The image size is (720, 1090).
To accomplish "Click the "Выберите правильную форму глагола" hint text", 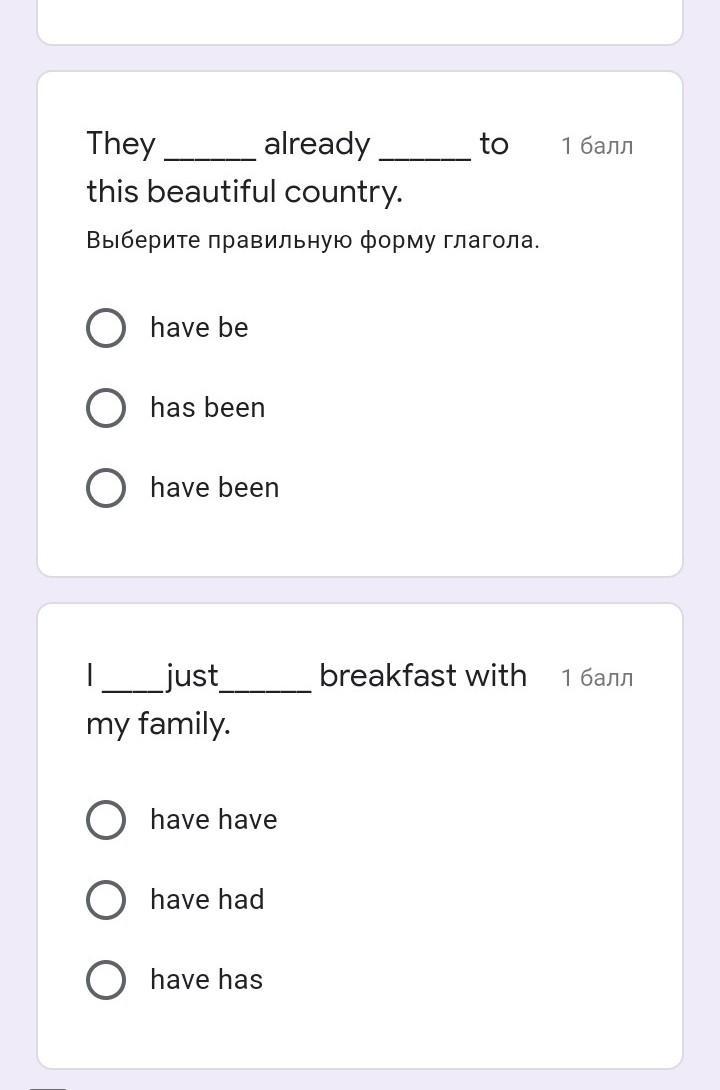I will pyautogui.click(x=313, y=241).
